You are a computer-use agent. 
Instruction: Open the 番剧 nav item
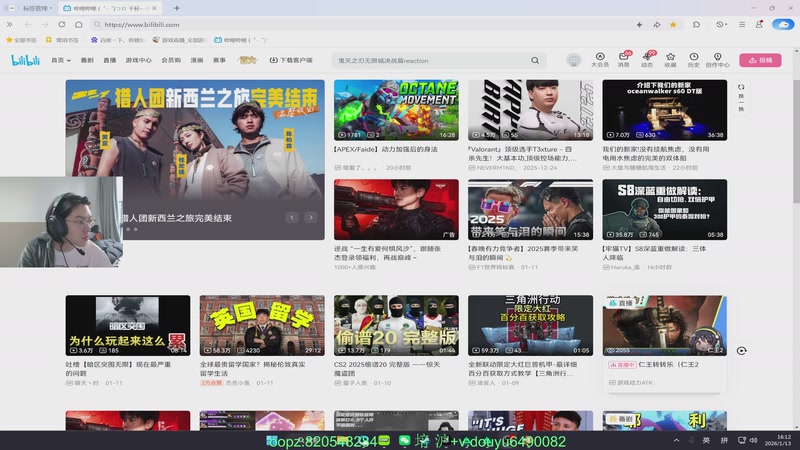[87, 60]
